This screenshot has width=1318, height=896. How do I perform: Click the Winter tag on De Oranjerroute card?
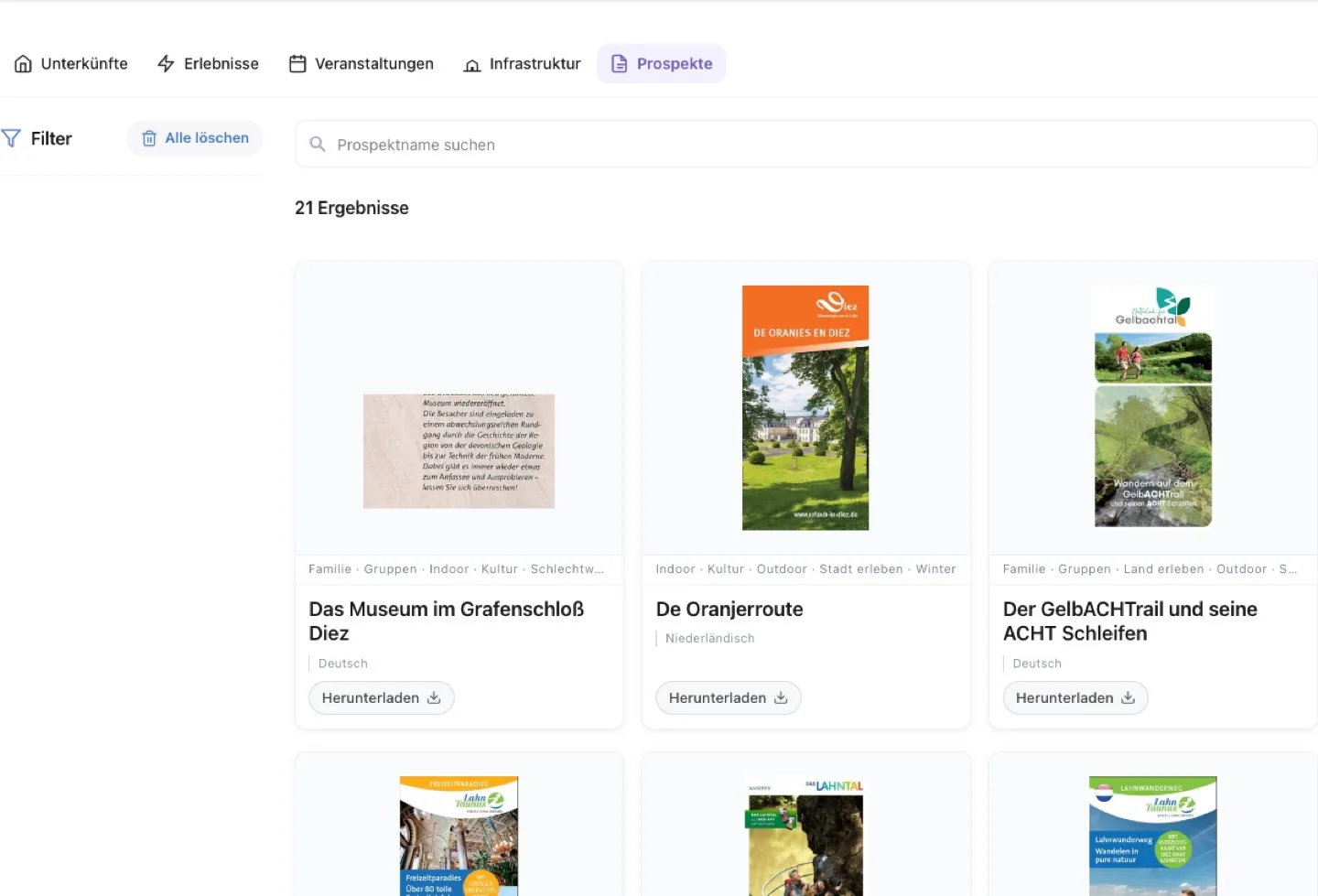tap(936, 569)
